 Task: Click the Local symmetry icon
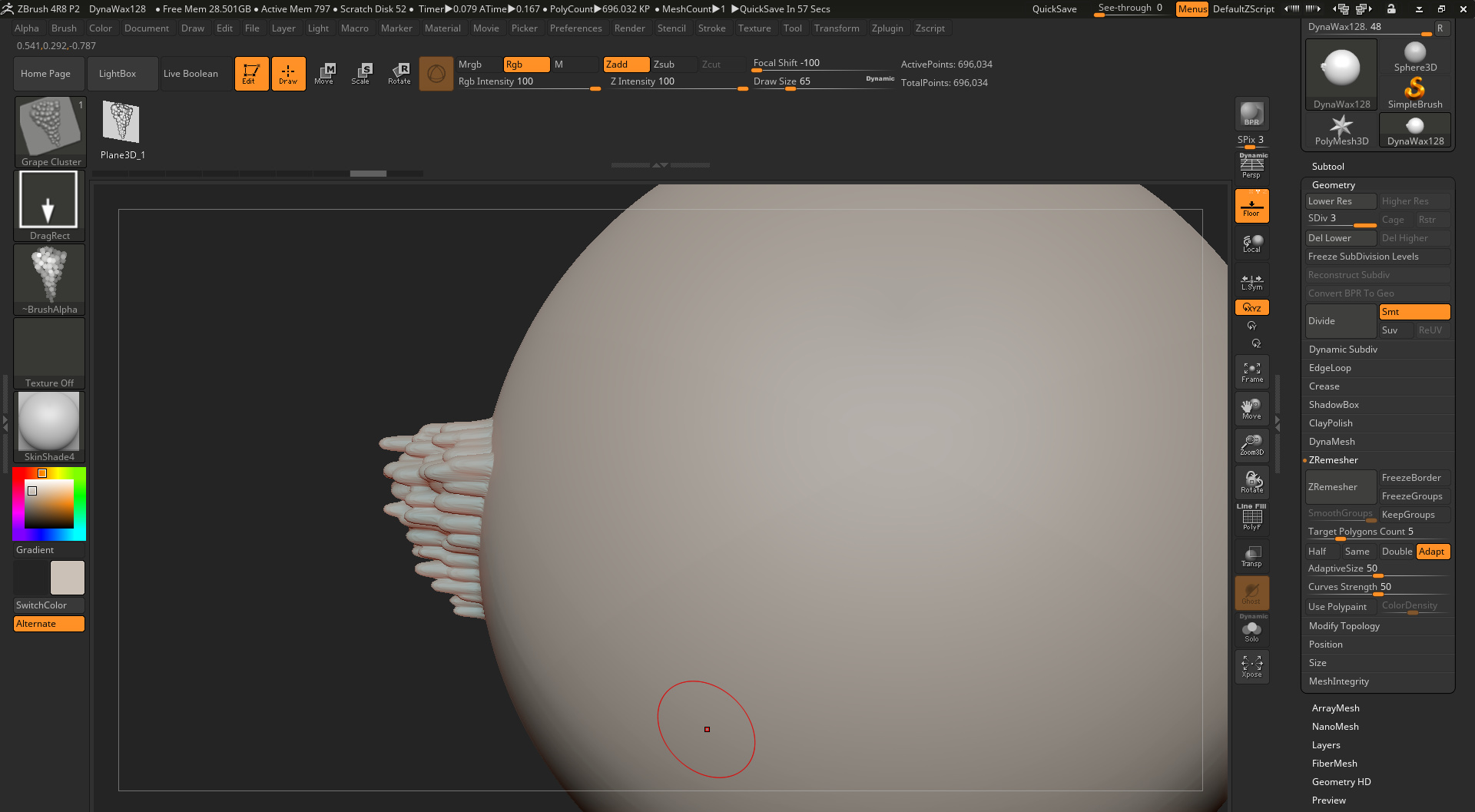(1251, 244)
